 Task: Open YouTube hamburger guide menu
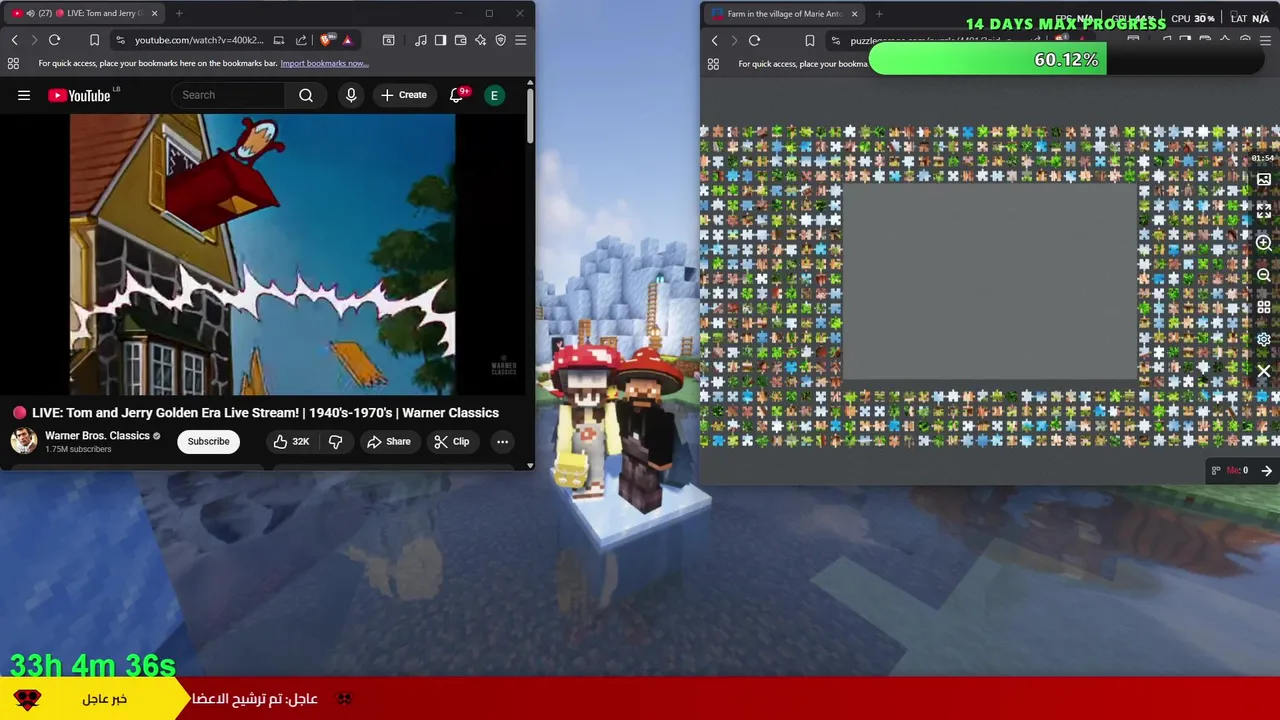[24, 95]
